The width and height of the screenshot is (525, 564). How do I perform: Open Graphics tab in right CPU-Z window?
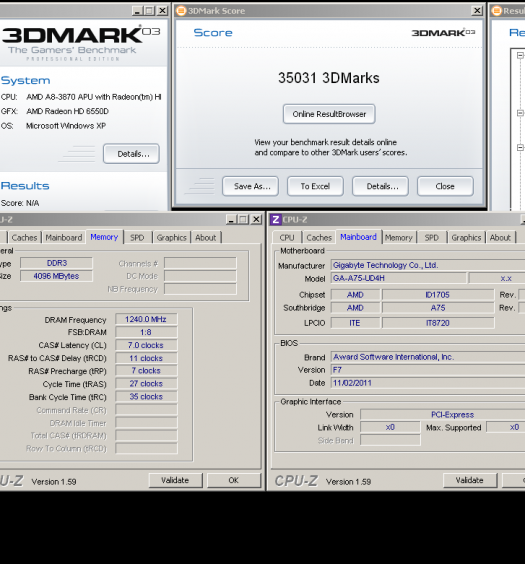point(466,237)
